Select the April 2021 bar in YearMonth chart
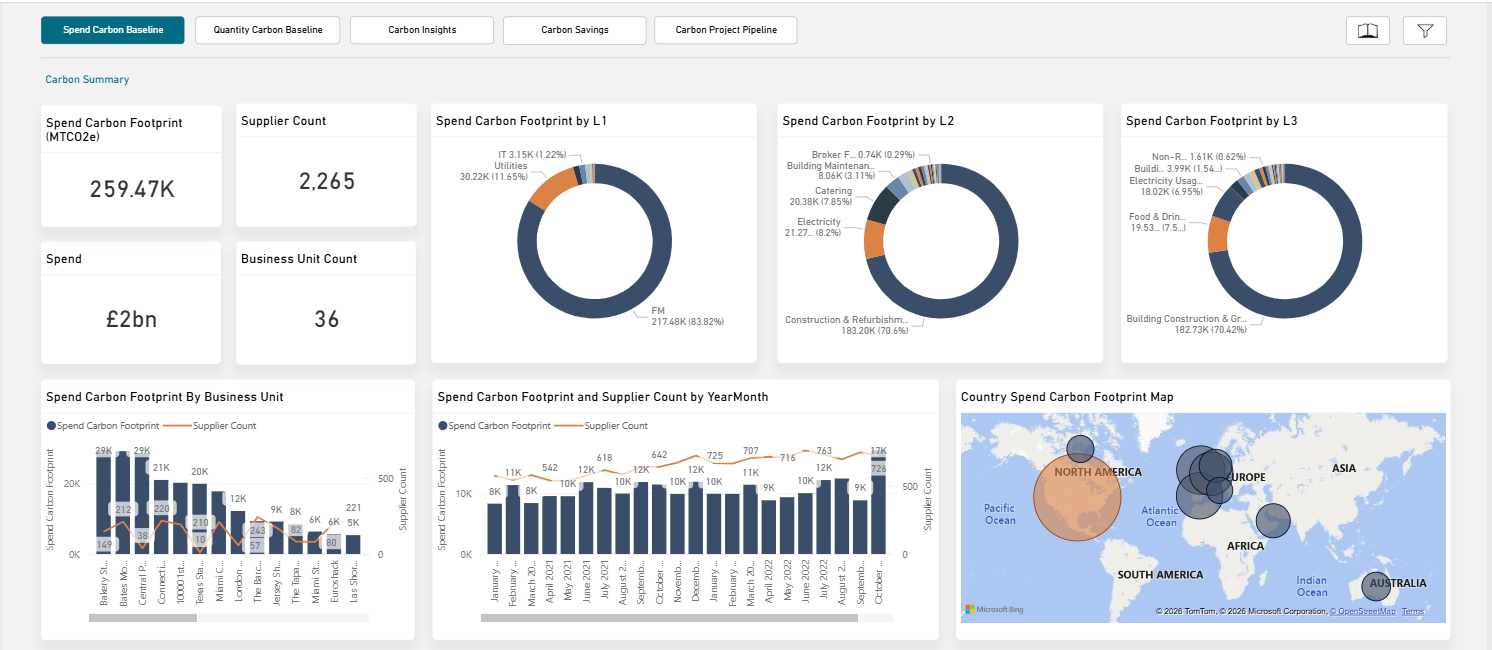The width and height of the screenshot is (1492, 650). coord(549,525)
